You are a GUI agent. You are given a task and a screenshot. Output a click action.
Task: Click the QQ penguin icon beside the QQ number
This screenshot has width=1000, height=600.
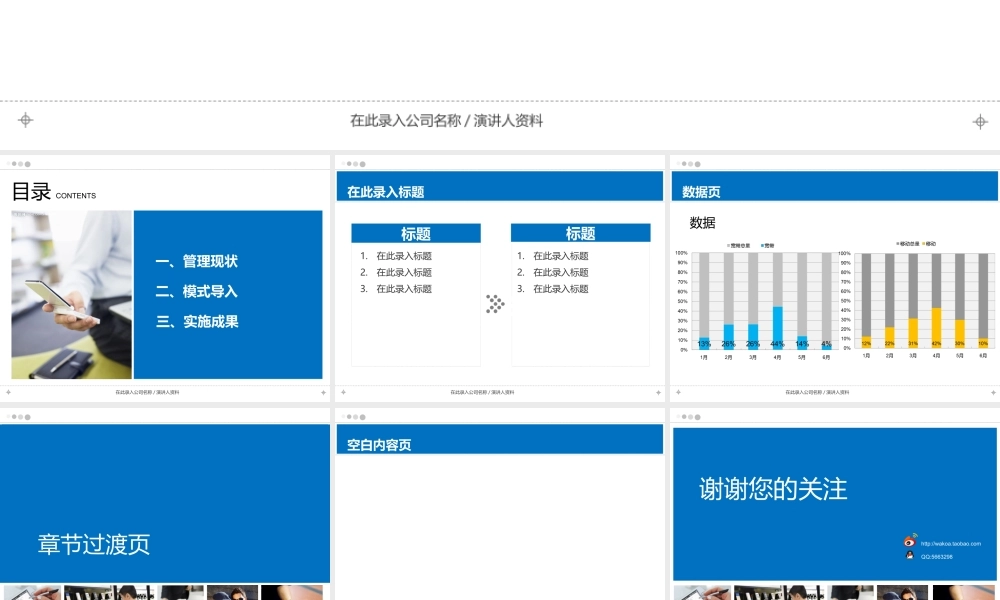click(910, 556)
